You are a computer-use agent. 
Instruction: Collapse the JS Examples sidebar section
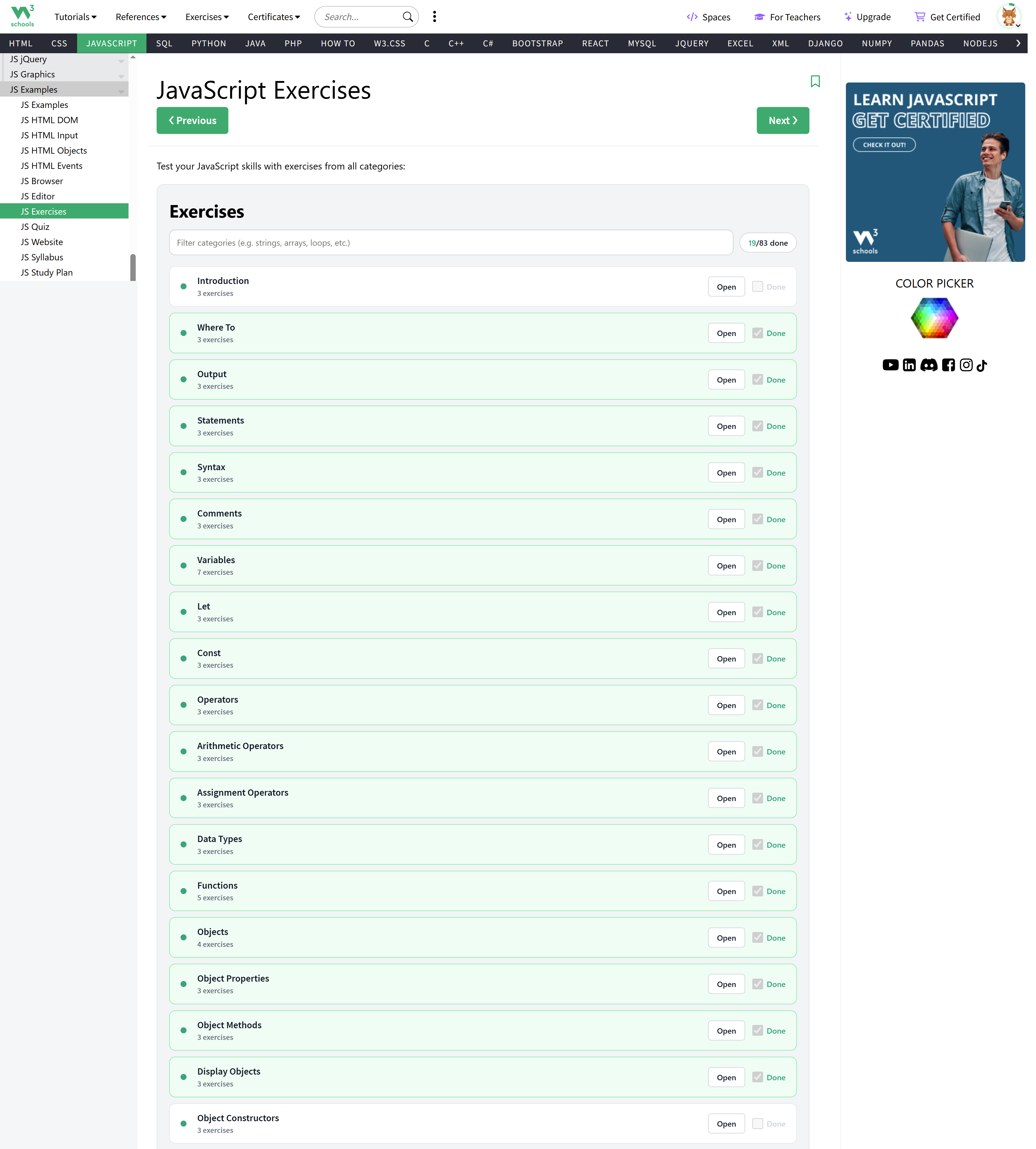121,91
